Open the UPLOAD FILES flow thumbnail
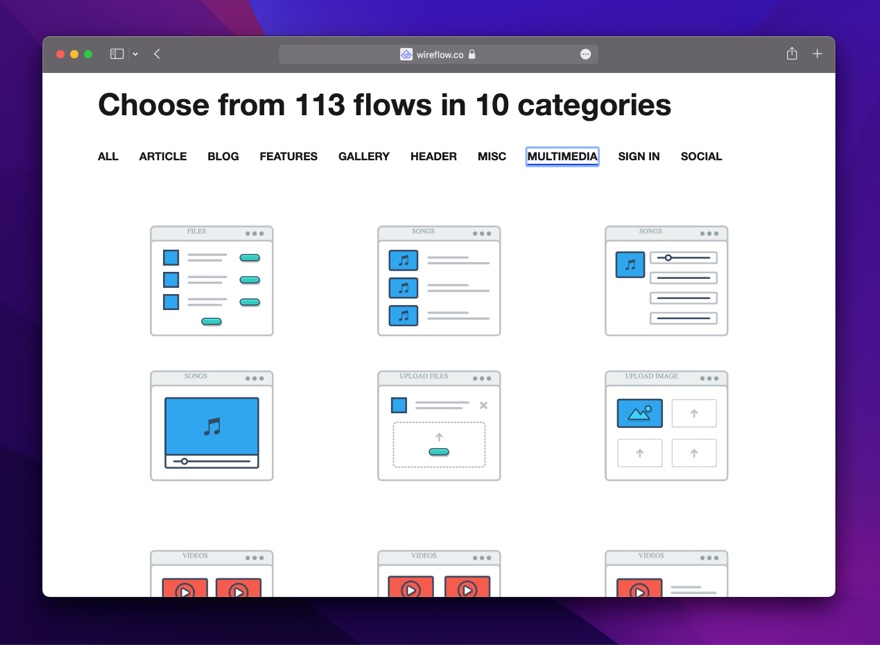The image size is (880, 645). click(x=439, y=426)
